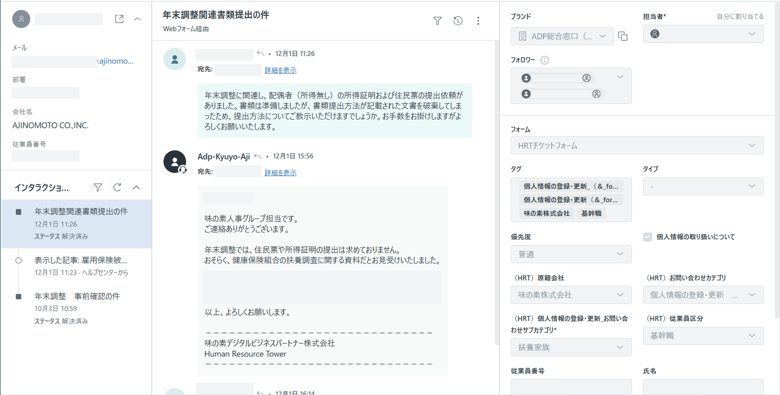Viewport: 780px width, 395px height.
Task: Open the フォーム HRTチケットフォーム dropdown
Action: (637, 146)
